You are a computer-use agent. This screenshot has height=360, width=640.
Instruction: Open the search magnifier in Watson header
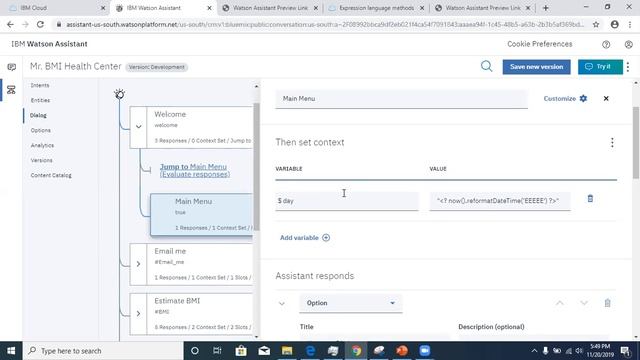point(486,66)
